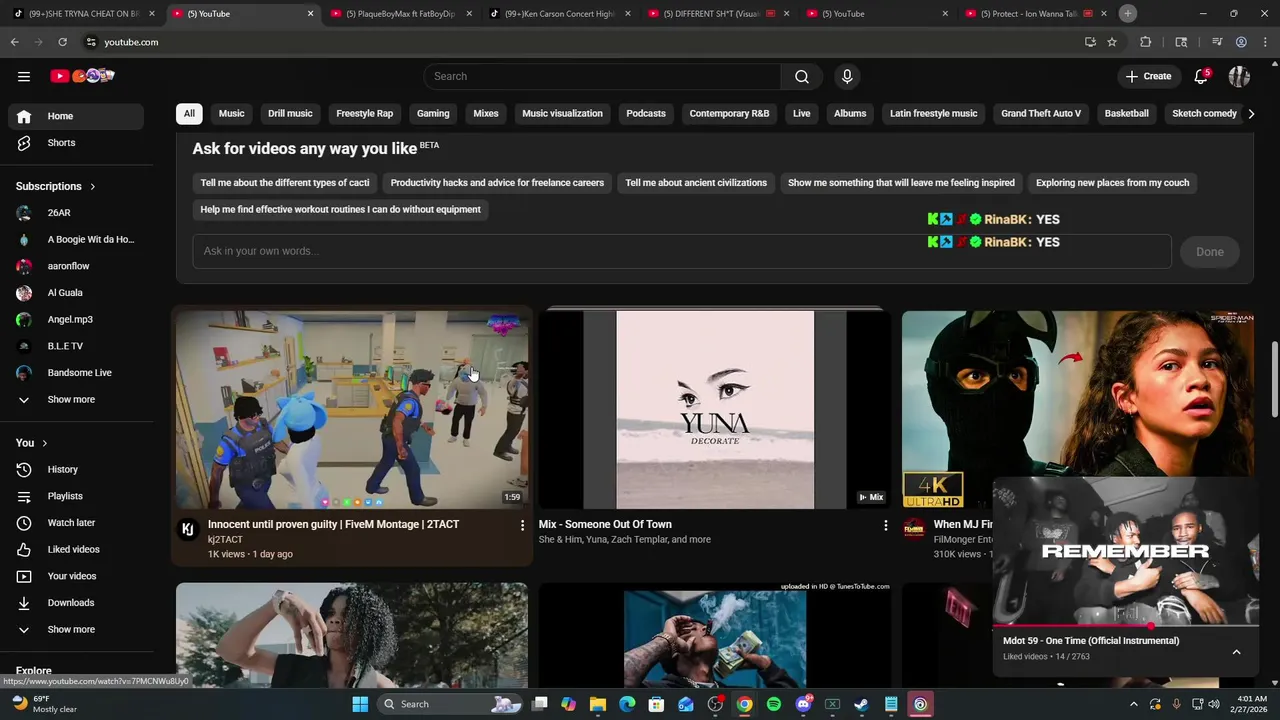Choose 'Tell me about ancient civilizations' suggestion
The height and width of the screenshot is (720, 1280).
tap(696, 183)
